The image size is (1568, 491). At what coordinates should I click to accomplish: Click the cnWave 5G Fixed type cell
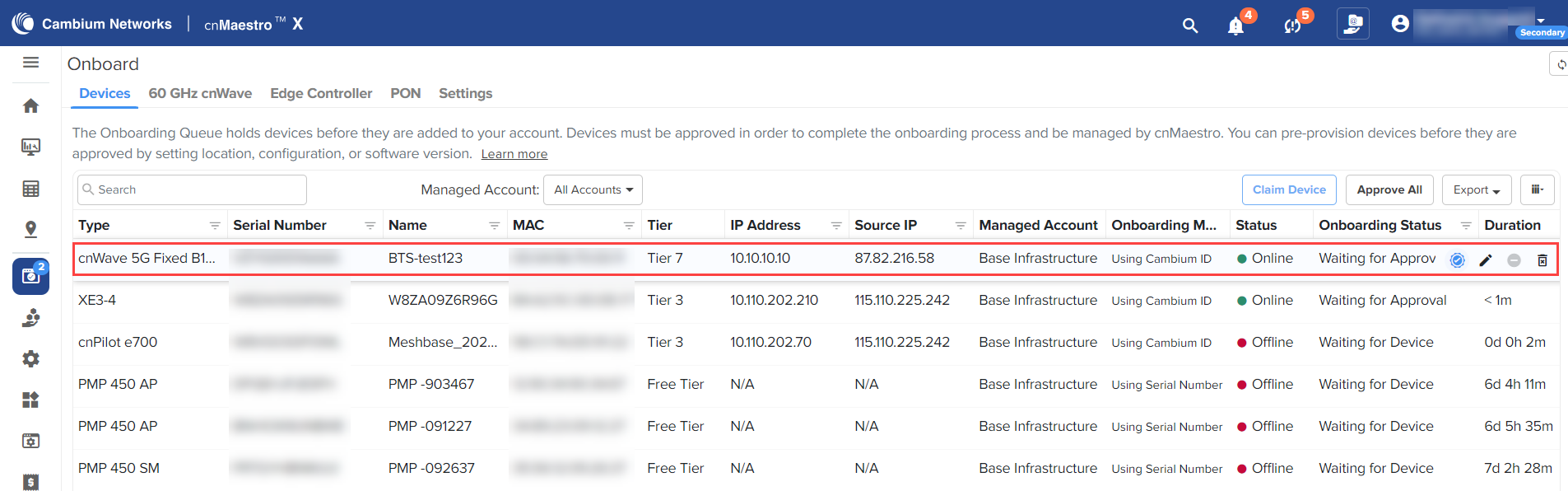tap(147, 259)
